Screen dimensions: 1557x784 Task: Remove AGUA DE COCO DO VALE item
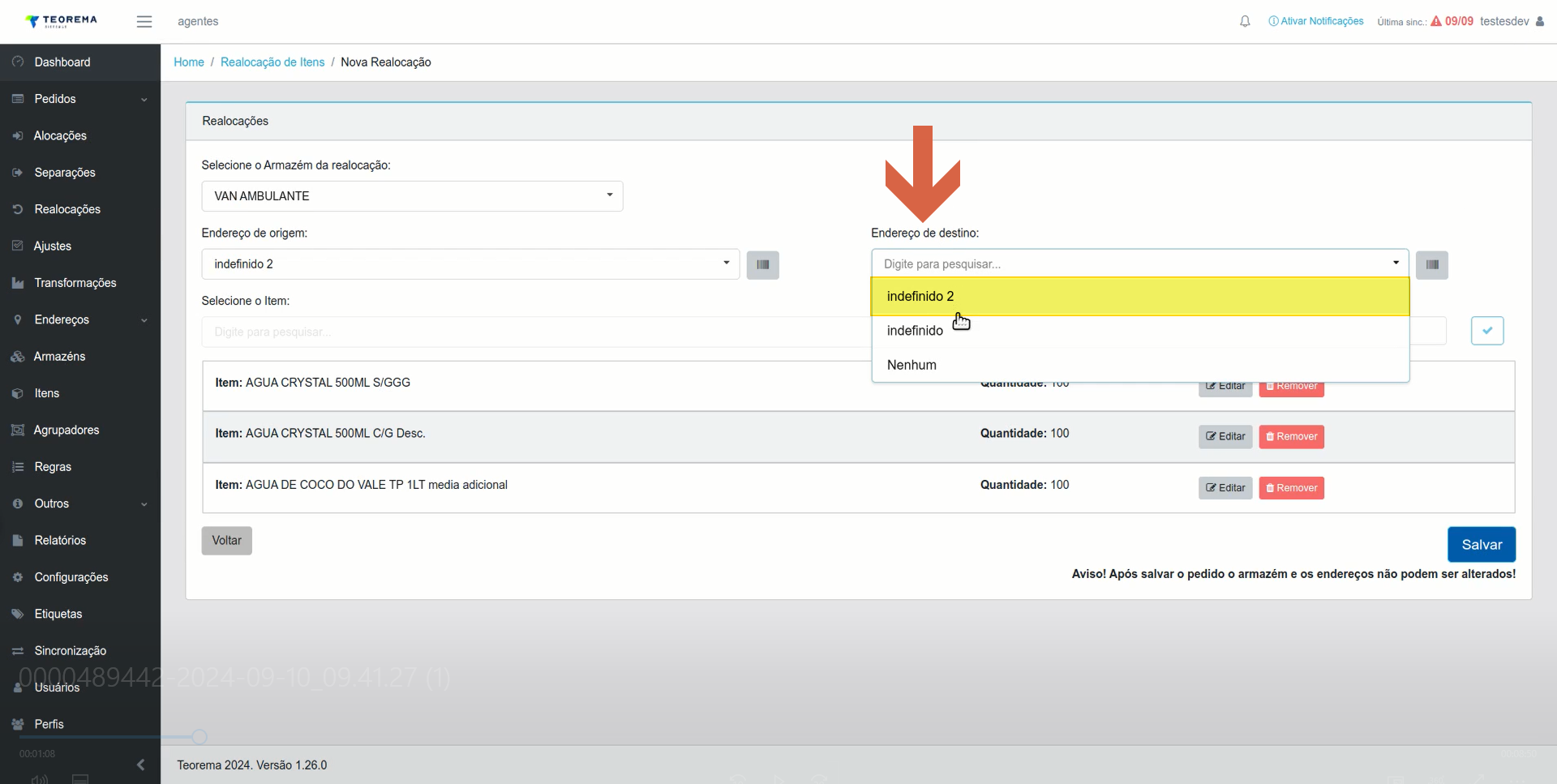[x=1291, y=488]
